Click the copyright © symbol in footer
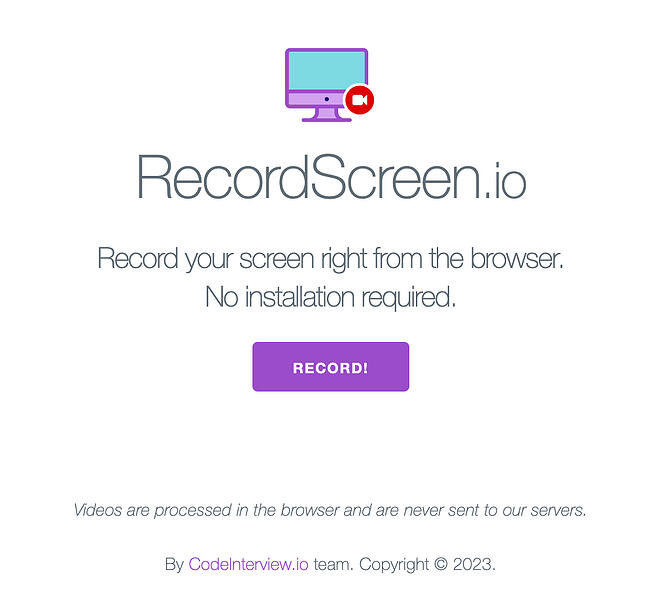Screen dimensions: 650x604 (441, 564)
